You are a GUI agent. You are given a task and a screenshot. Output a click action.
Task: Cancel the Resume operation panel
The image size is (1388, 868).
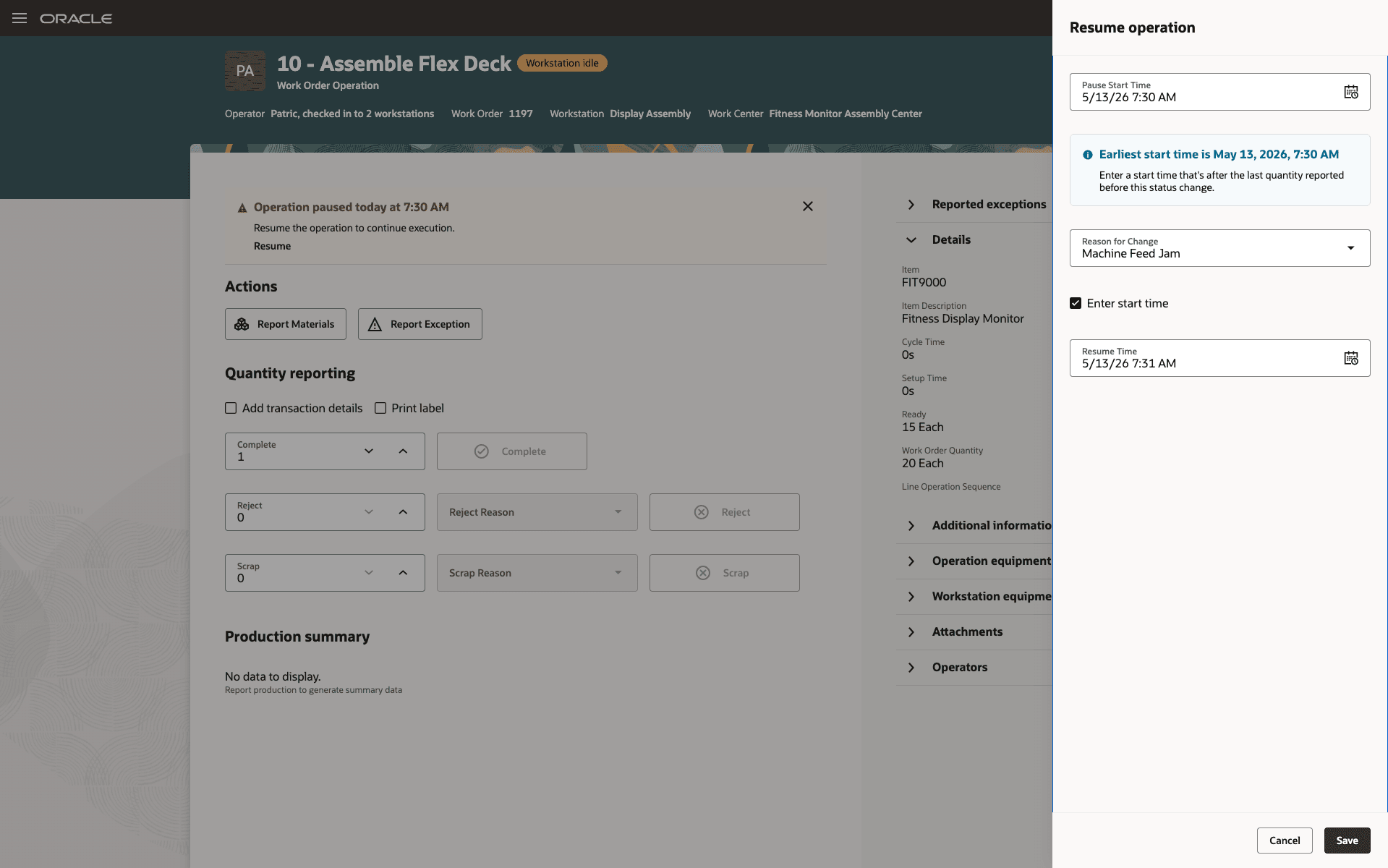1285,841
